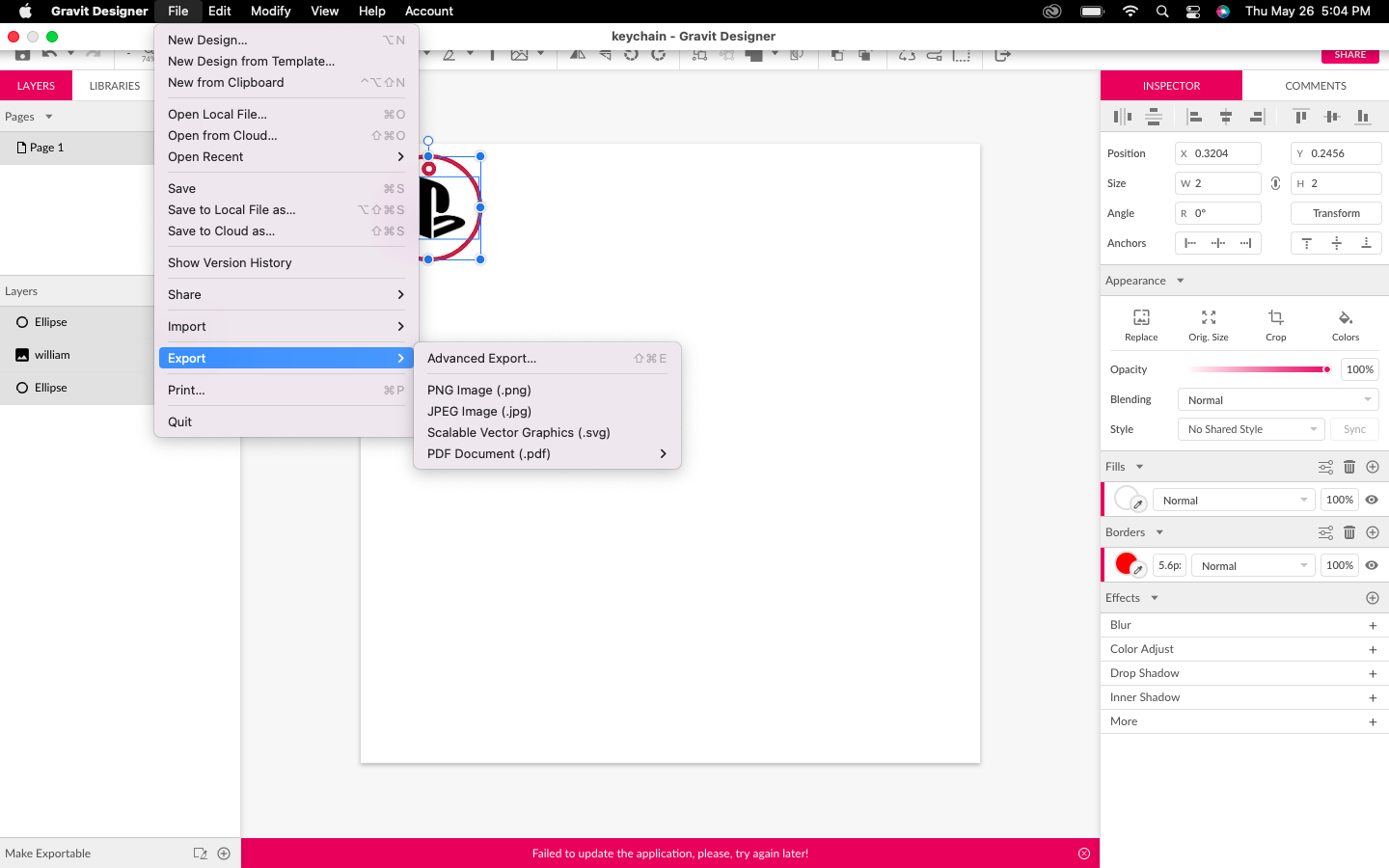Open the Blending mode dropdown
Image resolution: width=1389 pixels, height=868 pixels.
(1278, 400)
